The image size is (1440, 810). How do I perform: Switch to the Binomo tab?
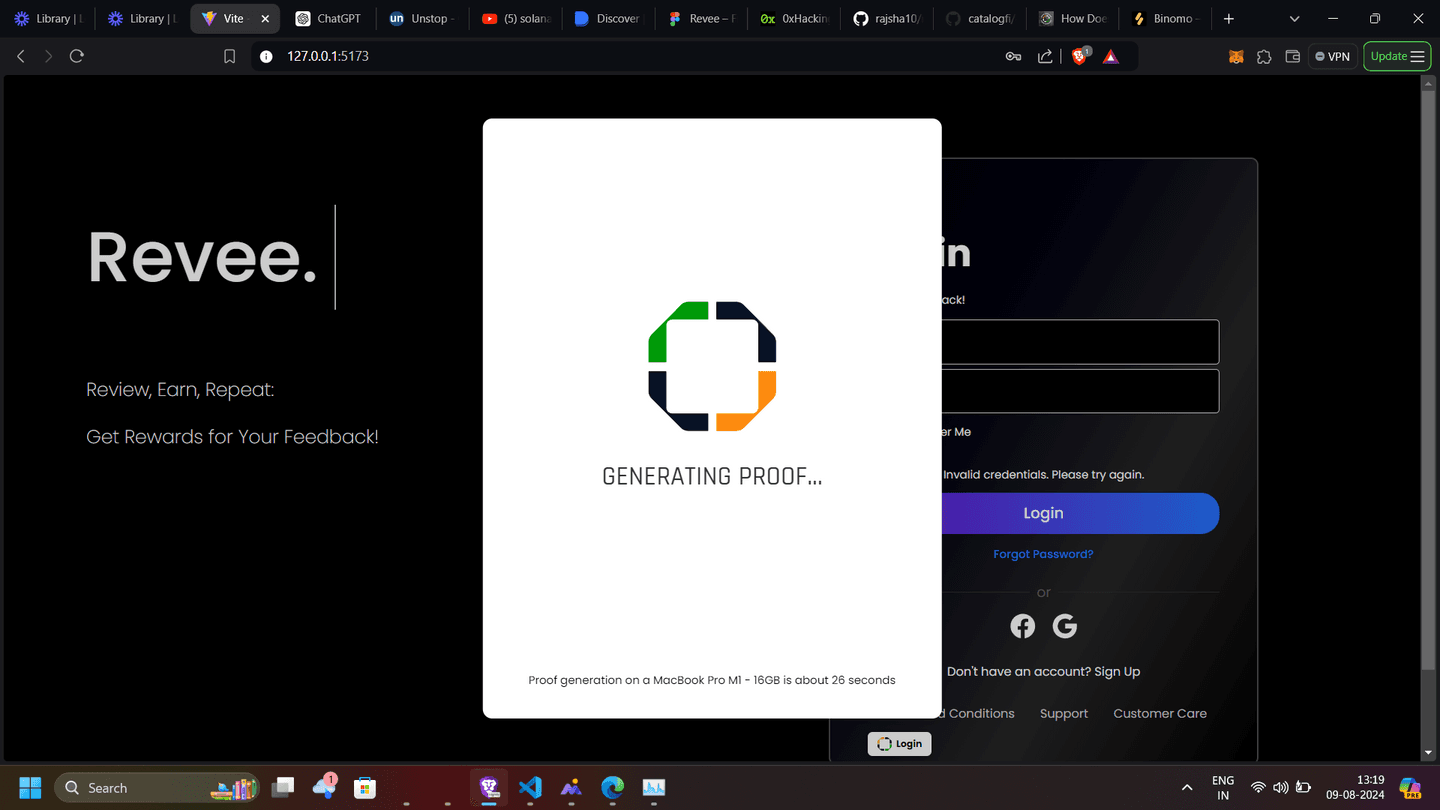pyautogui.click(x=1166, y=19)
